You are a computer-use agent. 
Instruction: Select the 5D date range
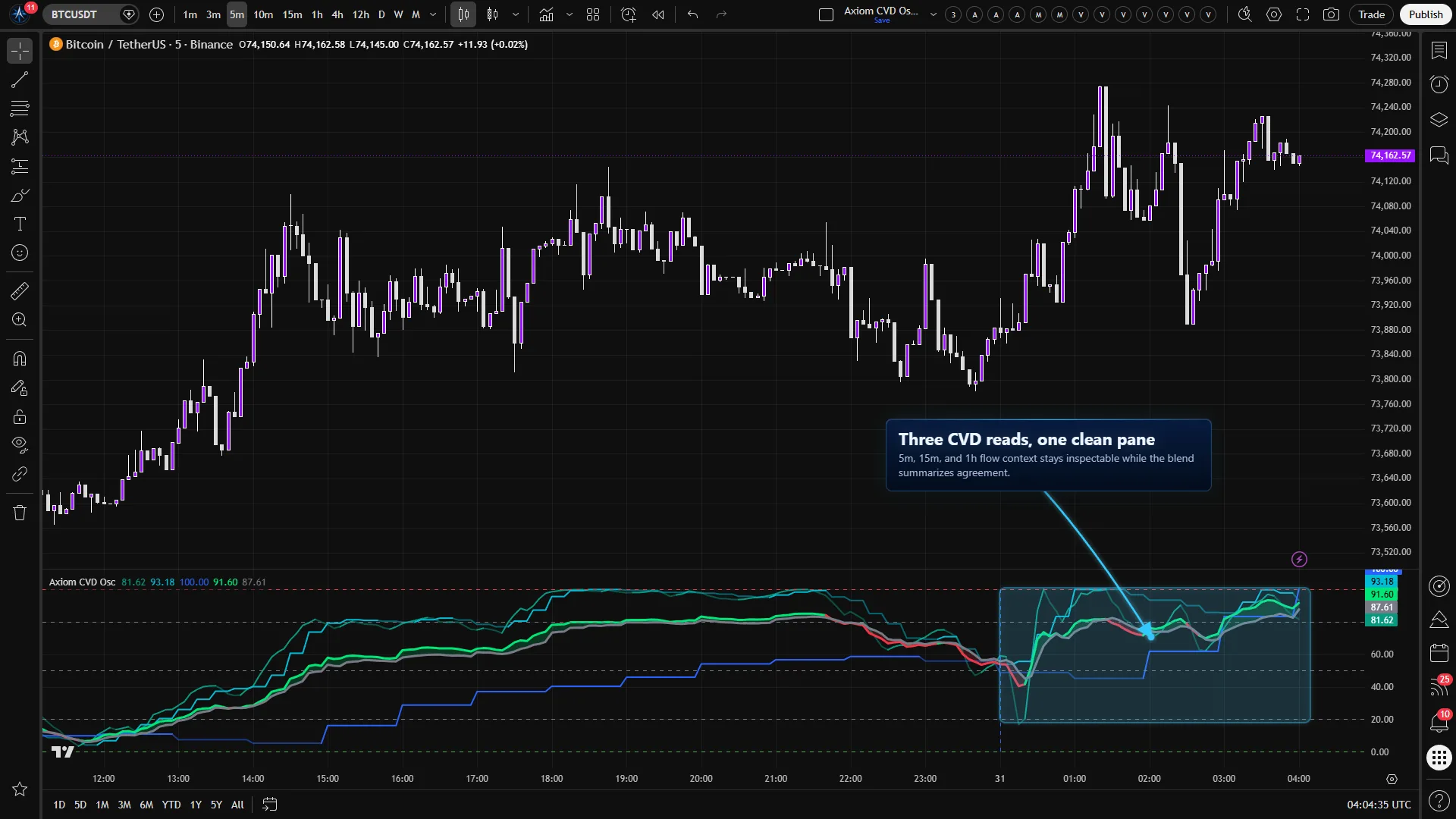[x=80, y=805]
